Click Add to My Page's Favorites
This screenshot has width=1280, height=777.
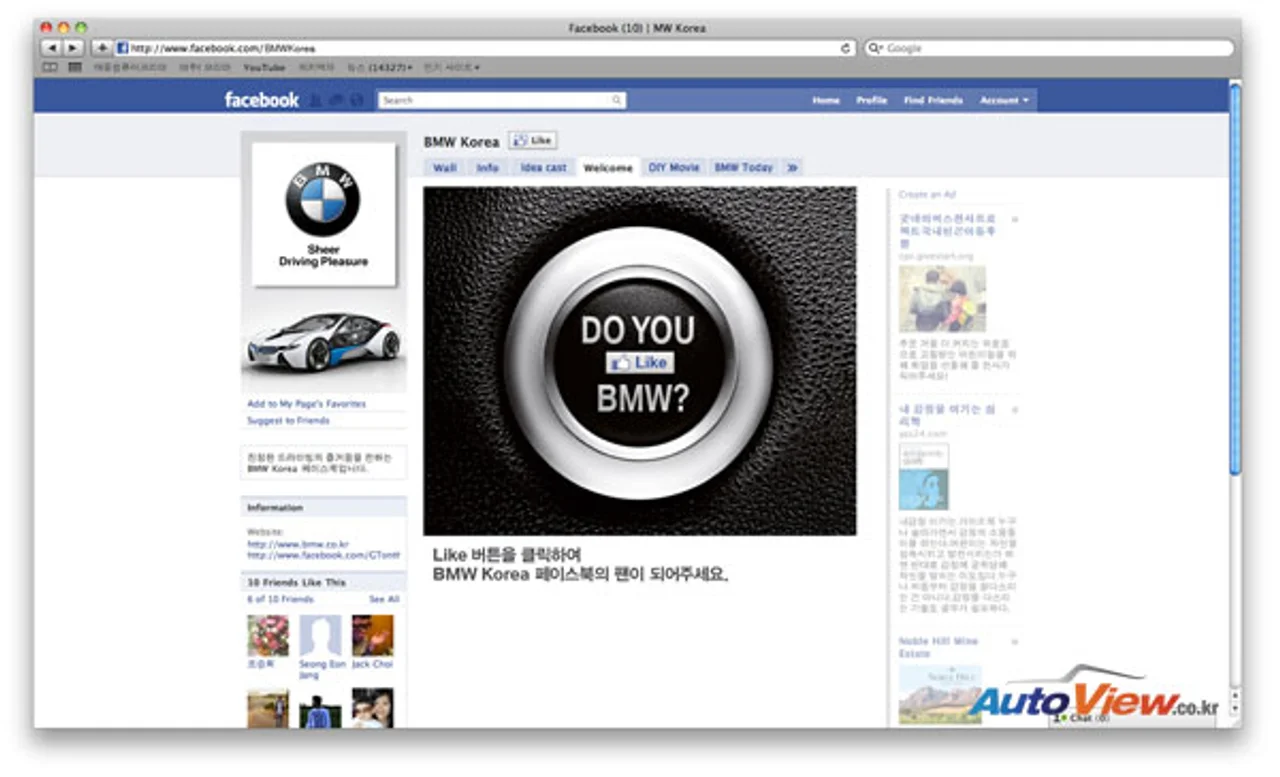pyautogui.click(x=307, y=404)
